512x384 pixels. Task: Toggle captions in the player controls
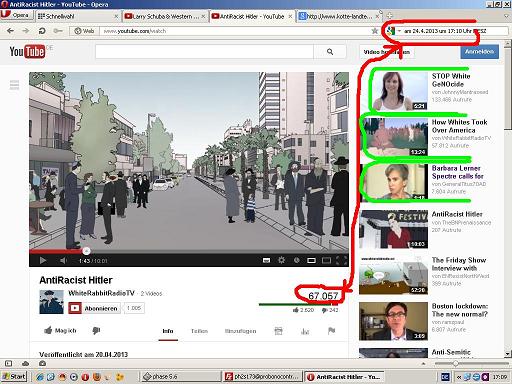click(266, 260)
